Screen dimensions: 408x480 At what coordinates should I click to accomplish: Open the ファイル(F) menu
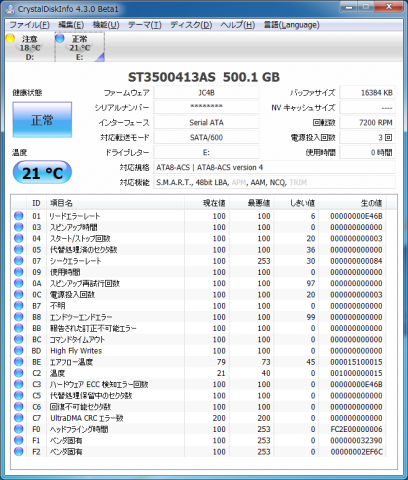29,25
